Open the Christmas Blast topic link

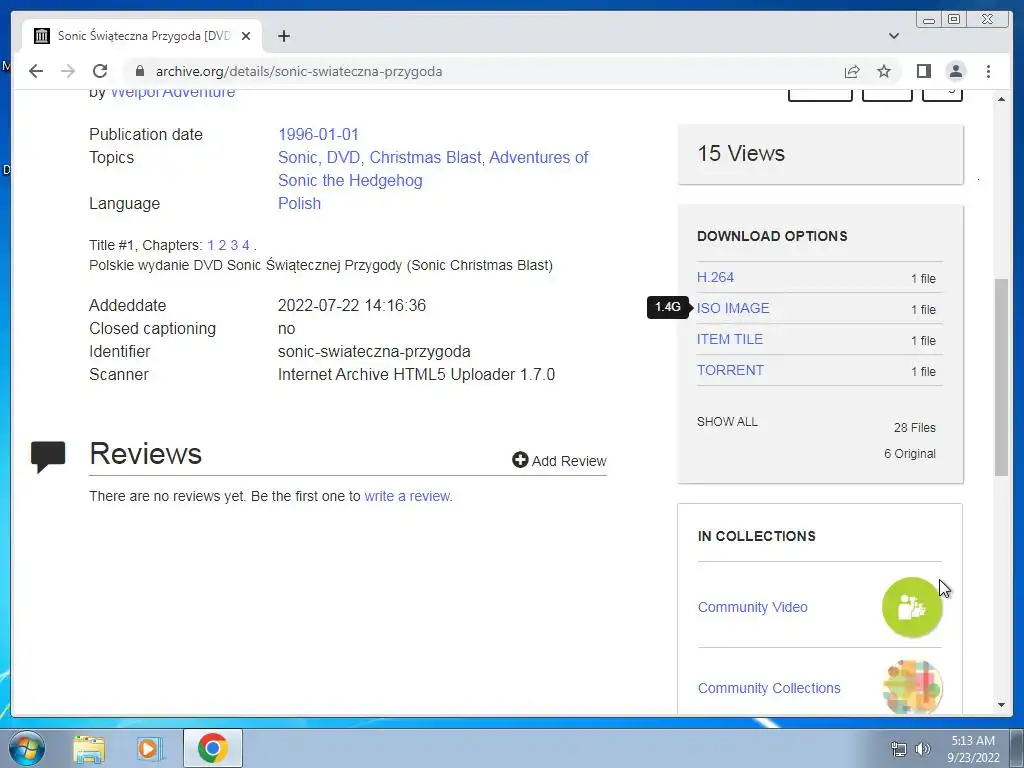click(425, 157)
